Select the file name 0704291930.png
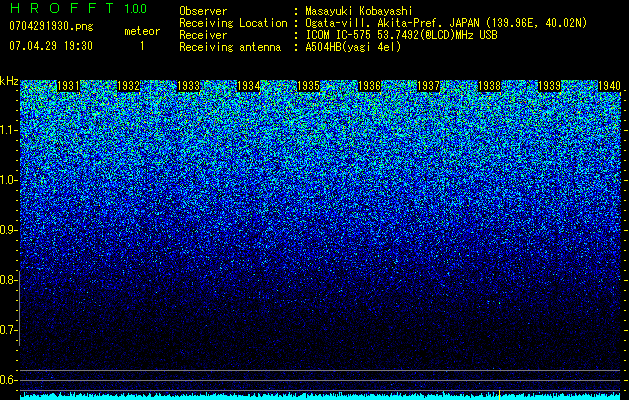This screenshot has height=400, width=629. click(51, 26)
